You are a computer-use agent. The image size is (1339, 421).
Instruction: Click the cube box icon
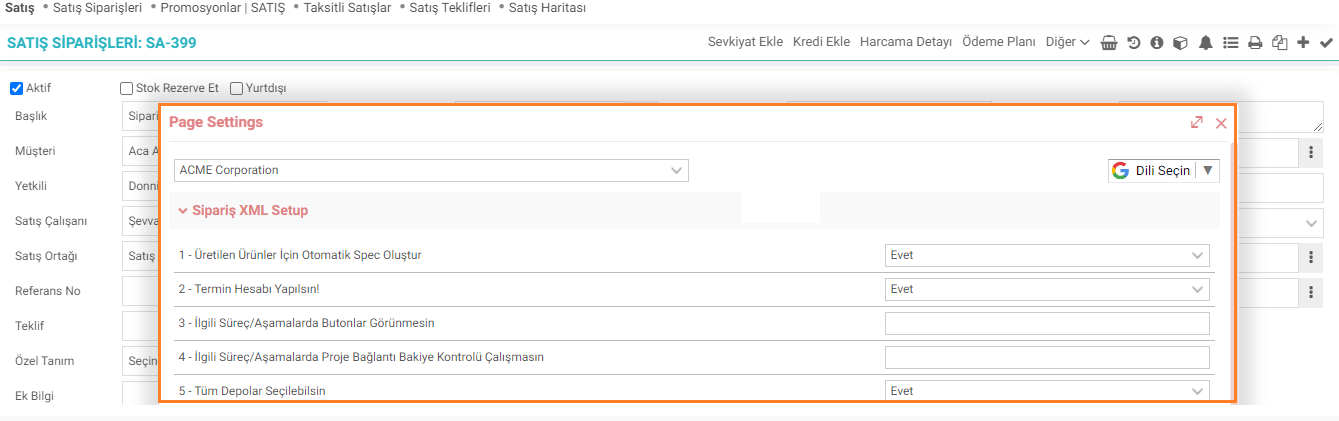click(1180, 43)
